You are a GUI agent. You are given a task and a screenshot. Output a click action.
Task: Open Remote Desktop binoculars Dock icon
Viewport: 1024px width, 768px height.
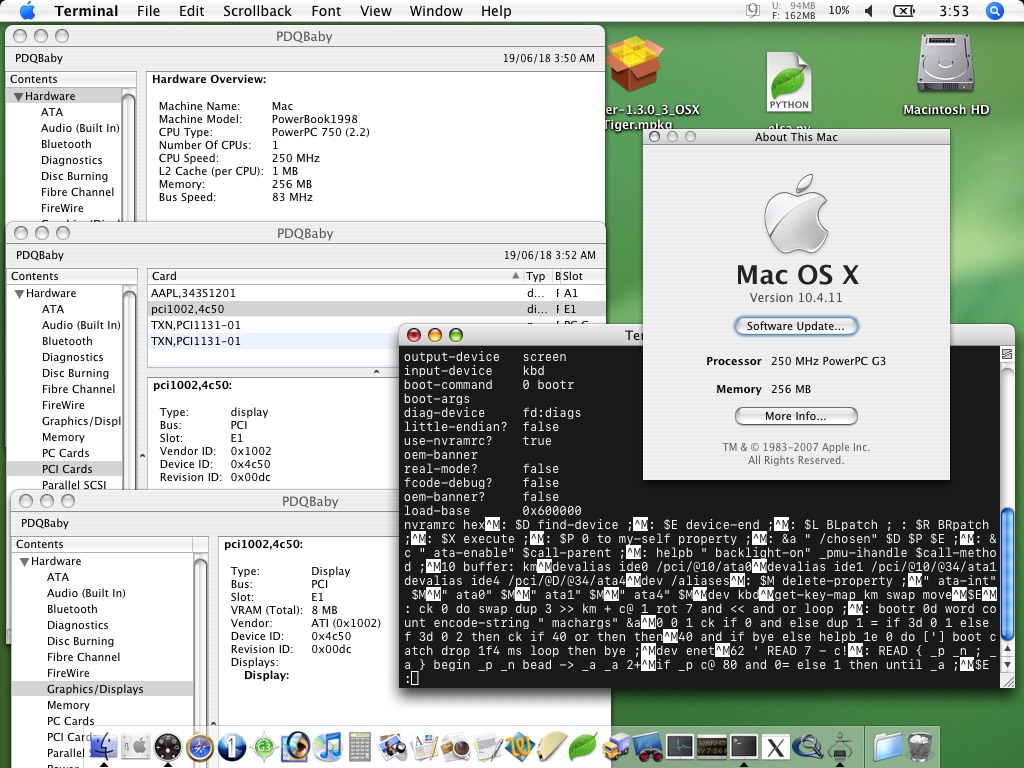coord(647,746)
